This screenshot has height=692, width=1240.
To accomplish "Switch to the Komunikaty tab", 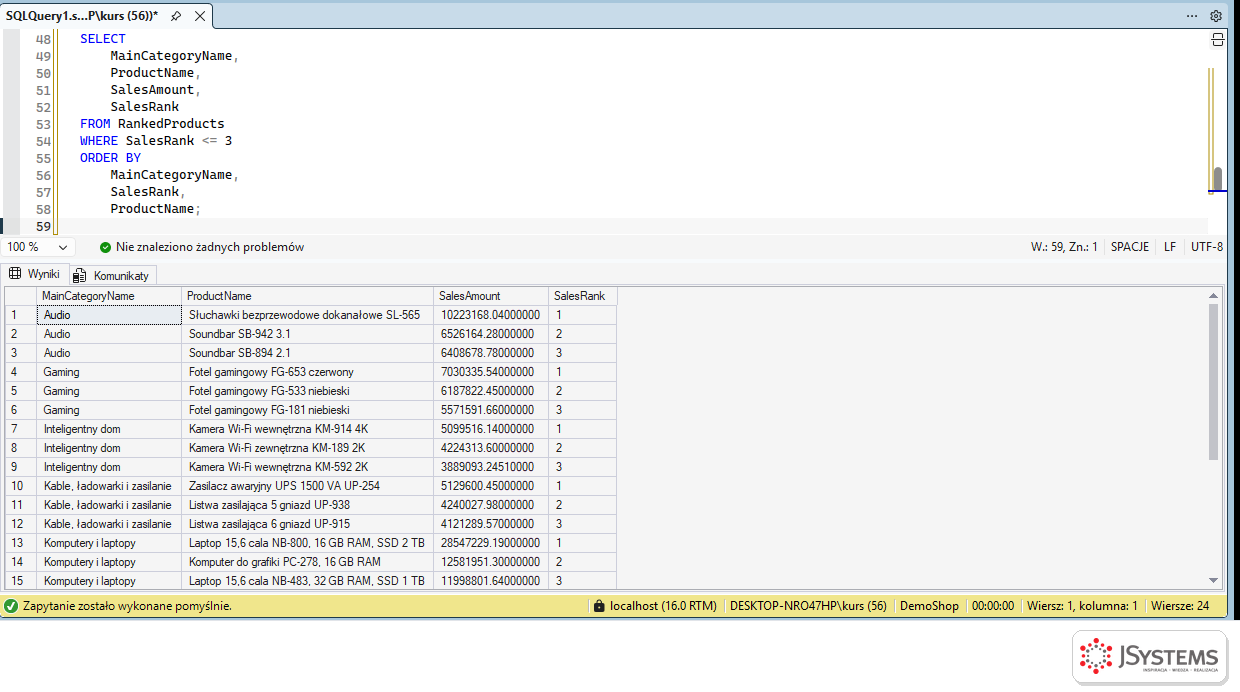I will (110, 275).
